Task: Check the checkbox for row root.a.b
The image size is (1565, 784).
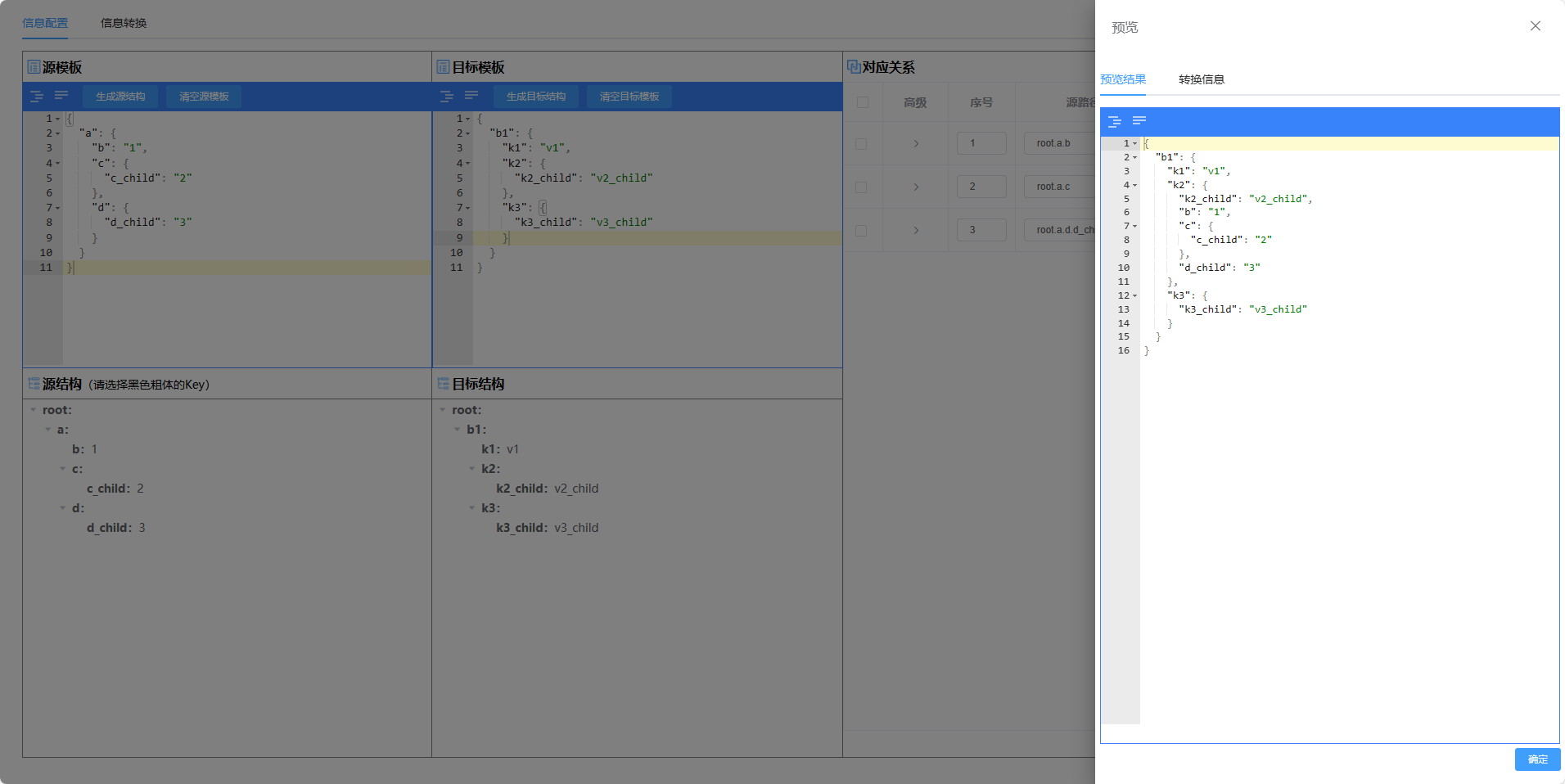Action: pos(861,144)
